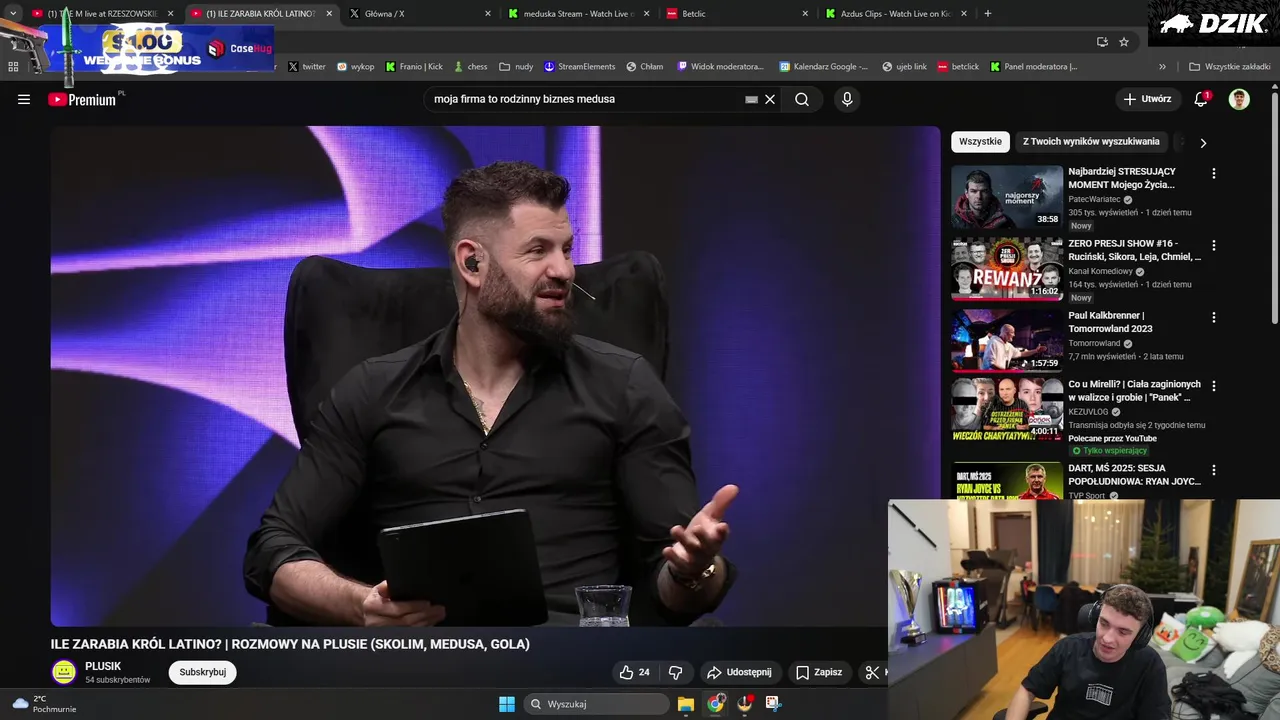
Task: Open the Chrome tab search dropdown
Action: pyautogui.click(x=13, y=14)
